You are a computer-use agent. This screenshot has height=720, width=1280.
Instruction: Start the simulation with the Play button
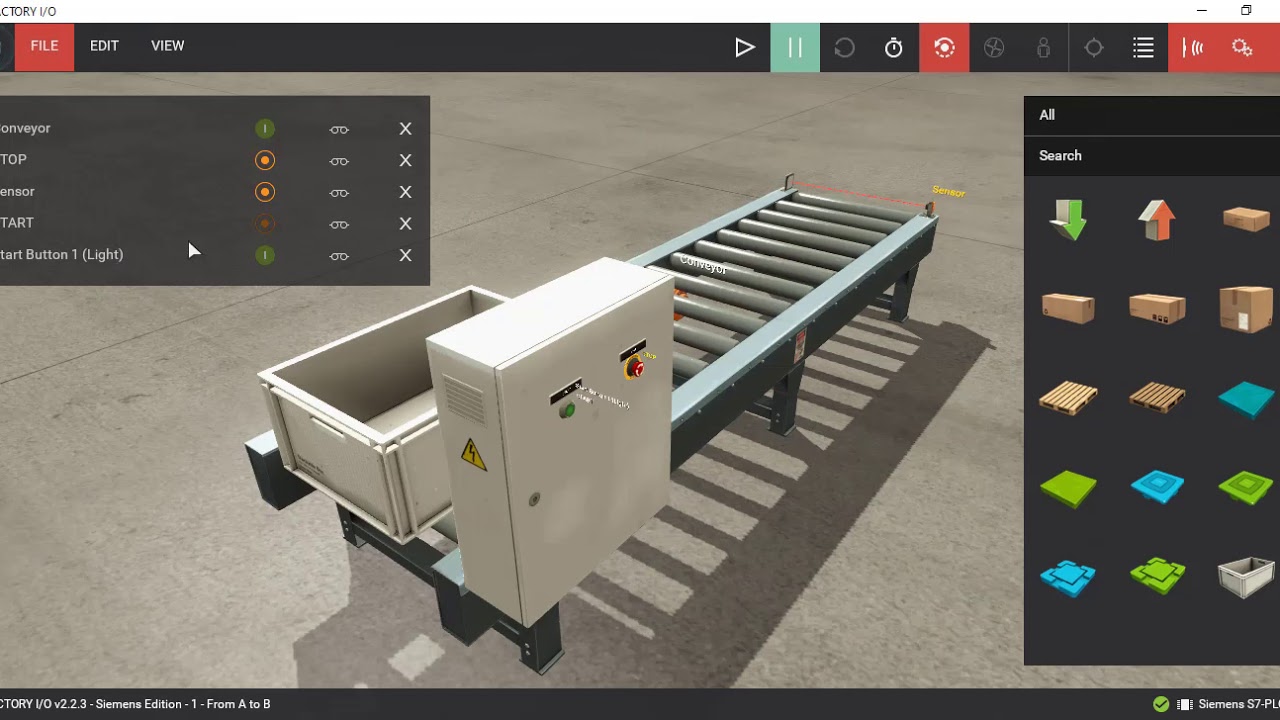(745, 47)
